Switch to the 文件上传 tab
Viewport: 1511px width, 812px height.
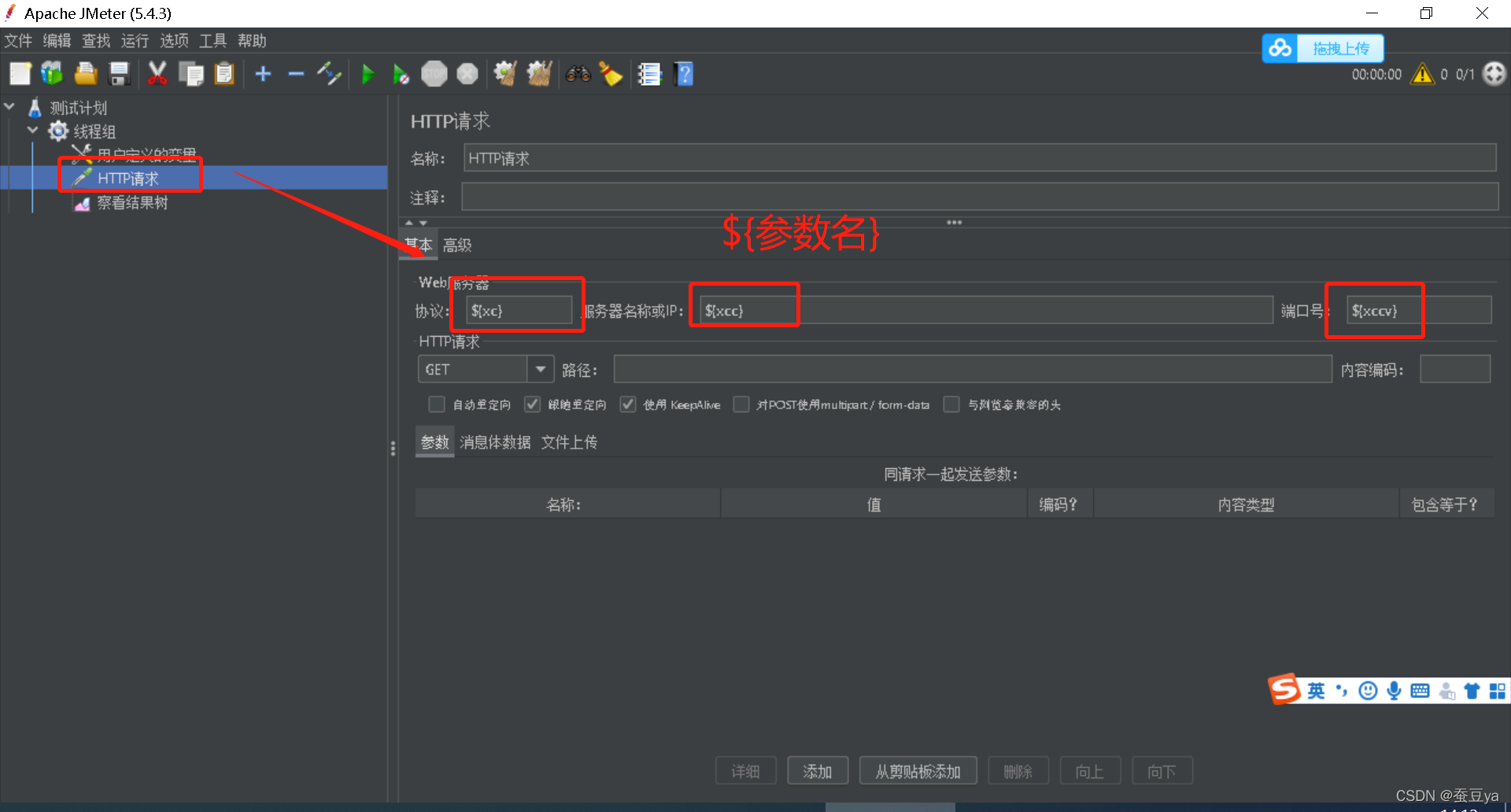(569, 442)
